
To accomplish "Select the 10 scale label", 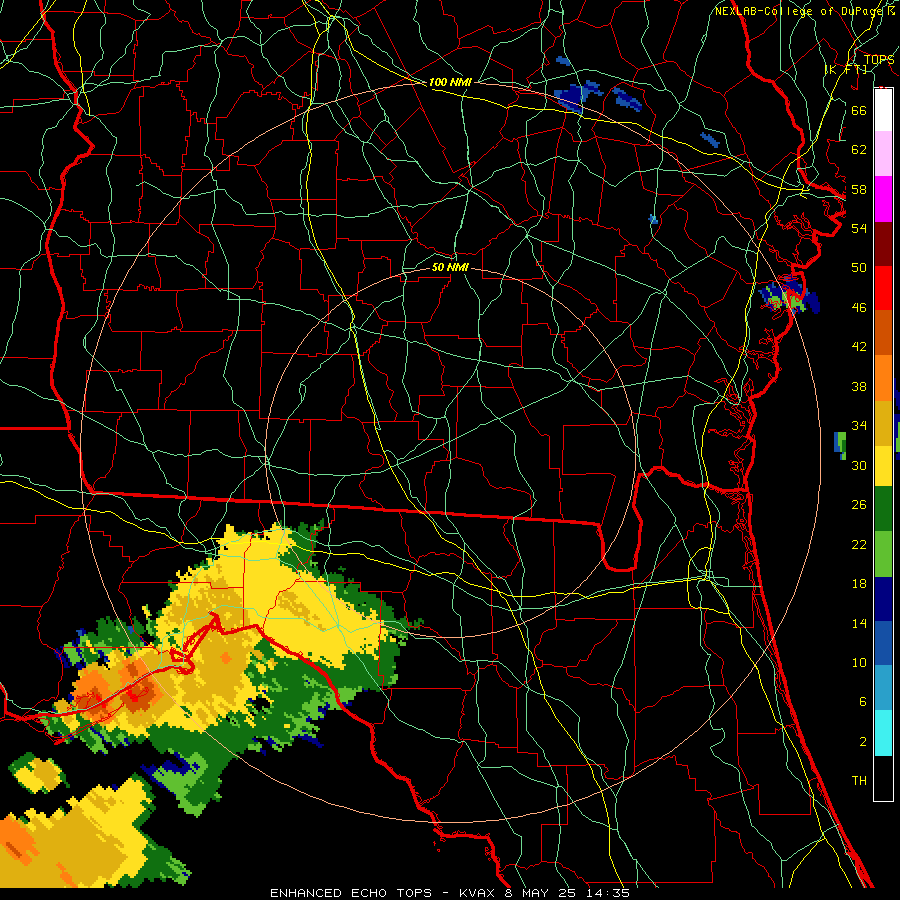I will click(859, 662).
